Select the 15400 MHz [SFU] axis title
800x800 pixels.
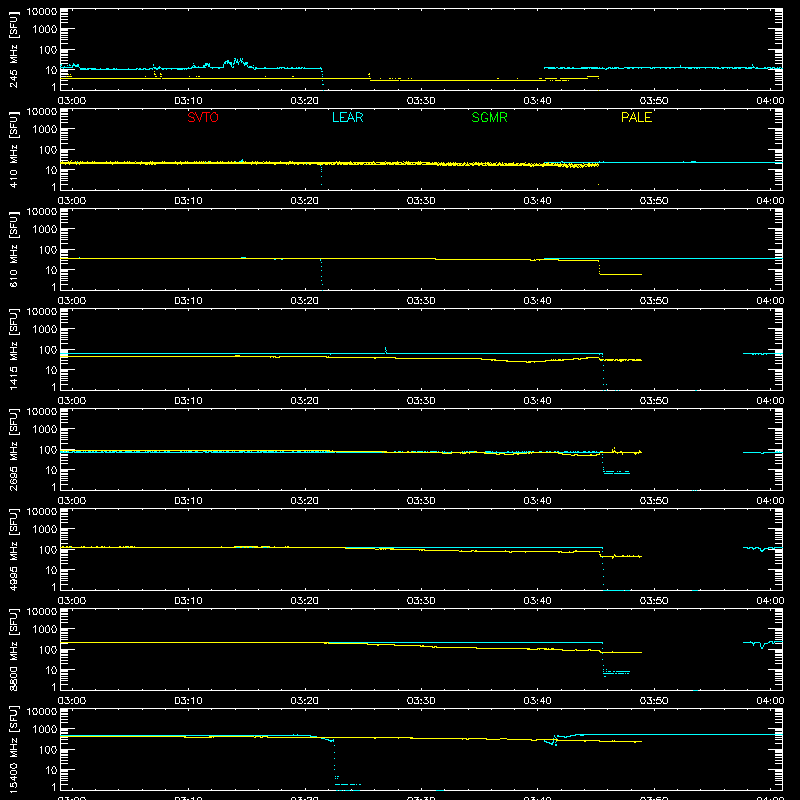[14, 749]
